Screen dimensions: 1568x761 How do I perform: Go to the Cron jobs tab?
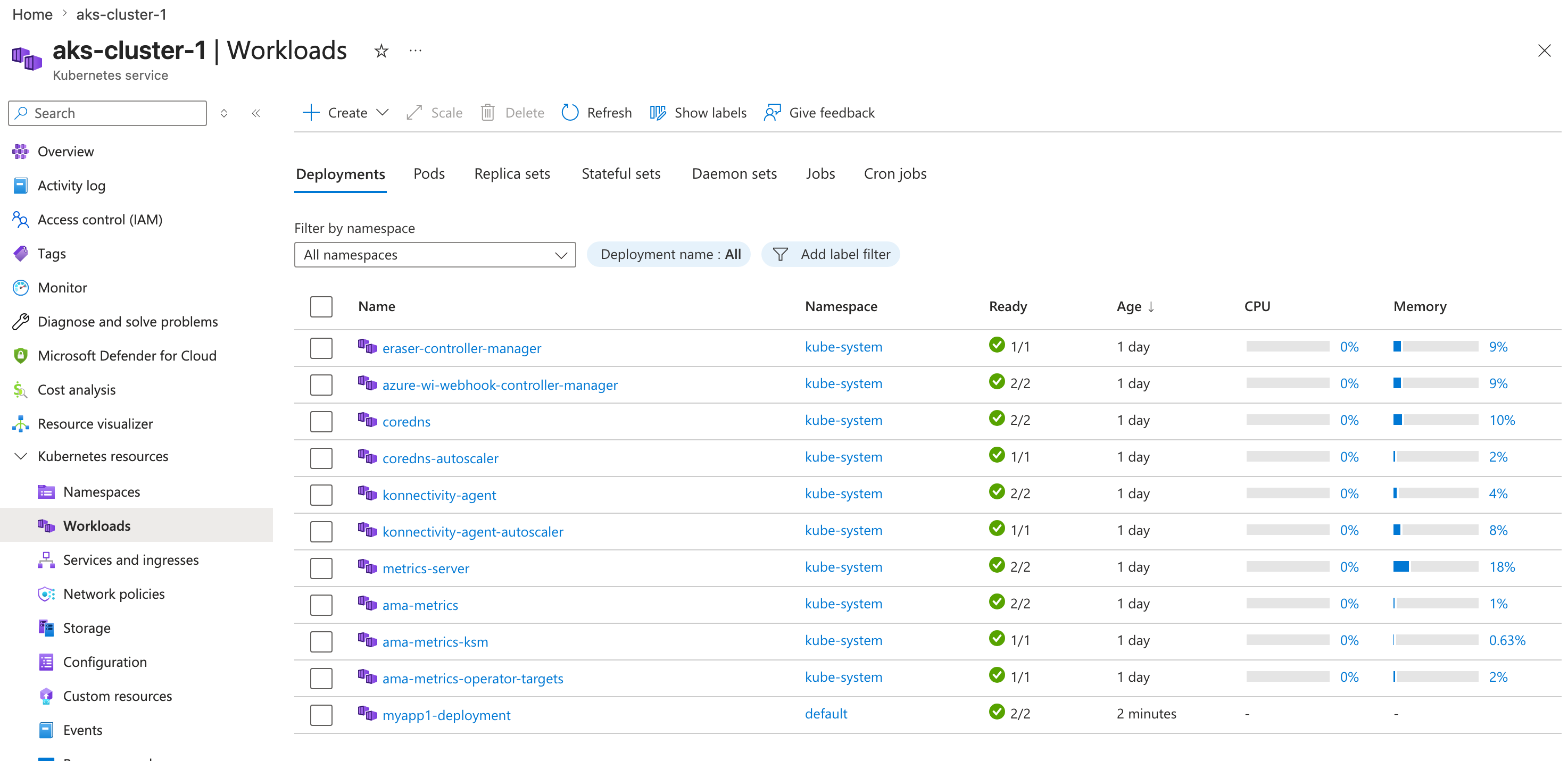[895, 174]
